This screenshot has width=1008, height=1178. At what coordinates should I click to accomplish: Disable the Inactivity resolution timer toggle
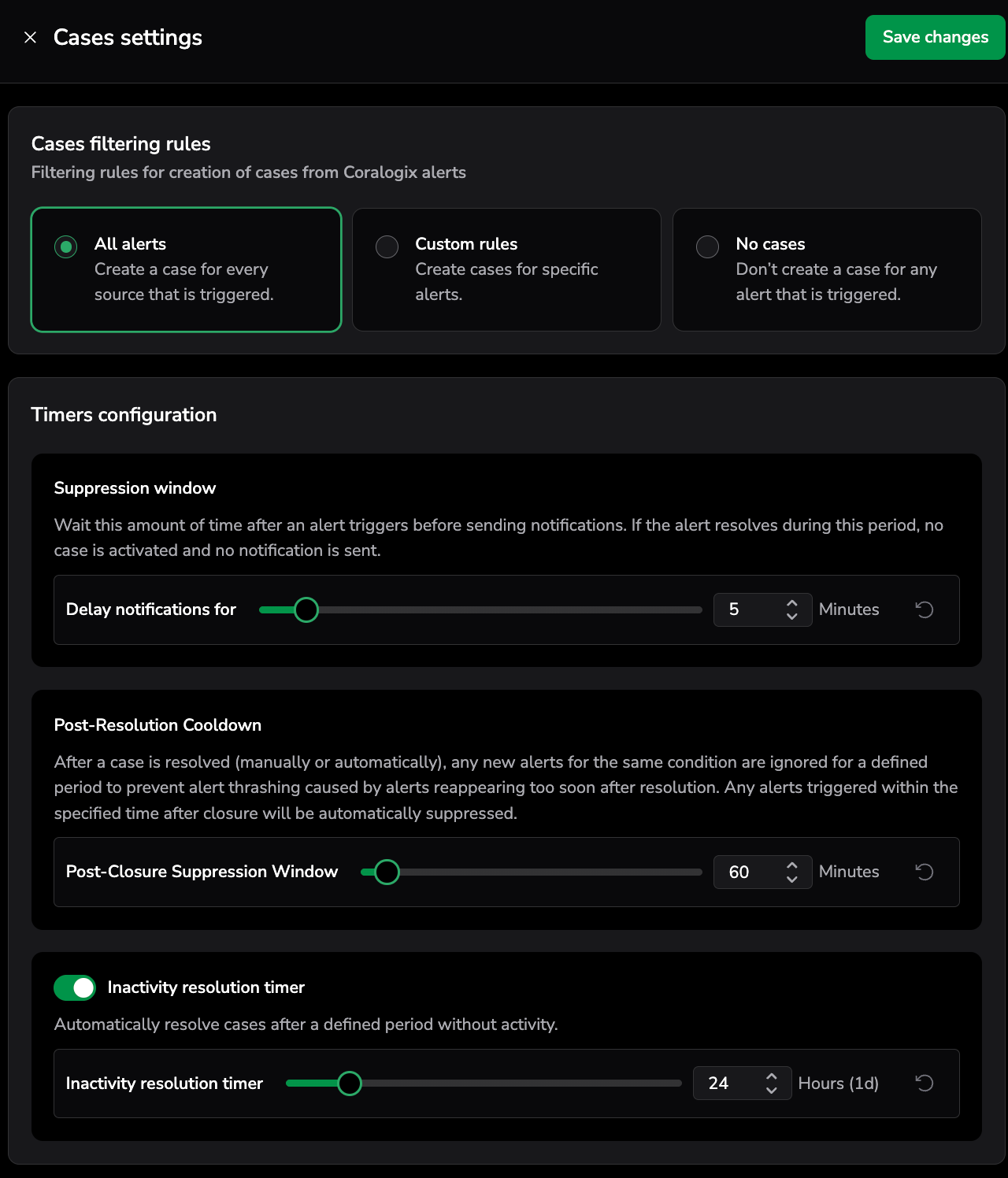click(75, 987)
